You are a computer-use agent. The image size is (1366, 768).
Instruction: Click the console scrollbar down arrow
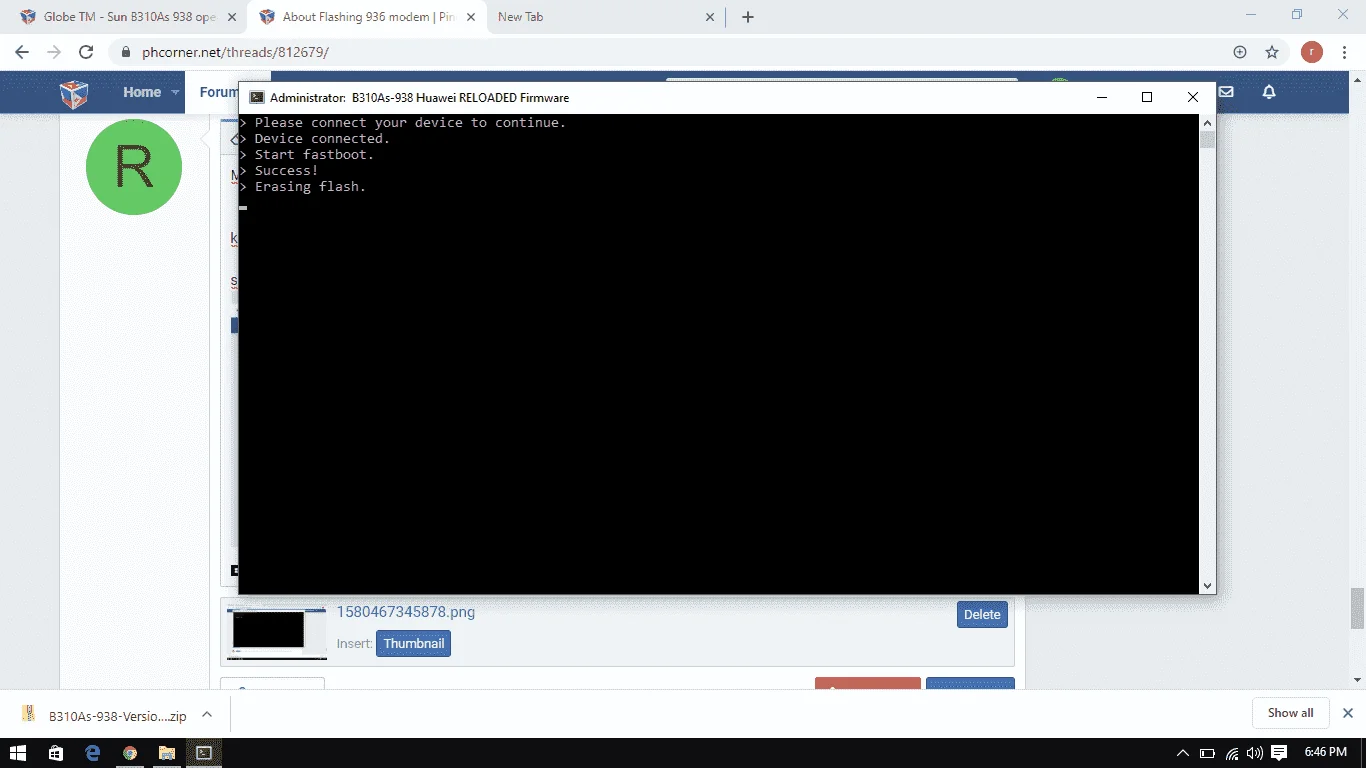[1207, 586]
